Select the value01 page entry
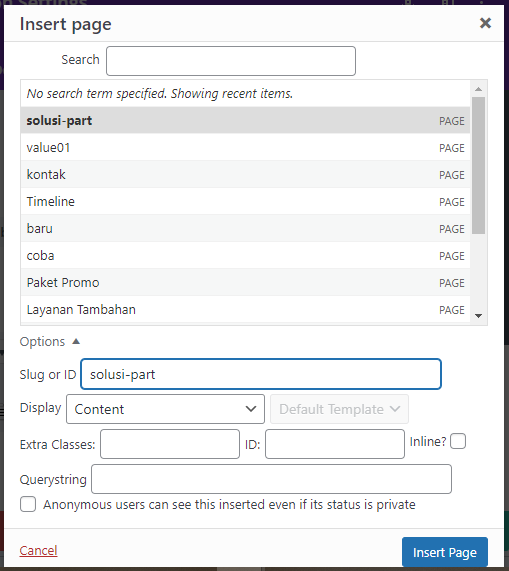Viewport: 509px width, 571px height. click(x=245, y=147)
